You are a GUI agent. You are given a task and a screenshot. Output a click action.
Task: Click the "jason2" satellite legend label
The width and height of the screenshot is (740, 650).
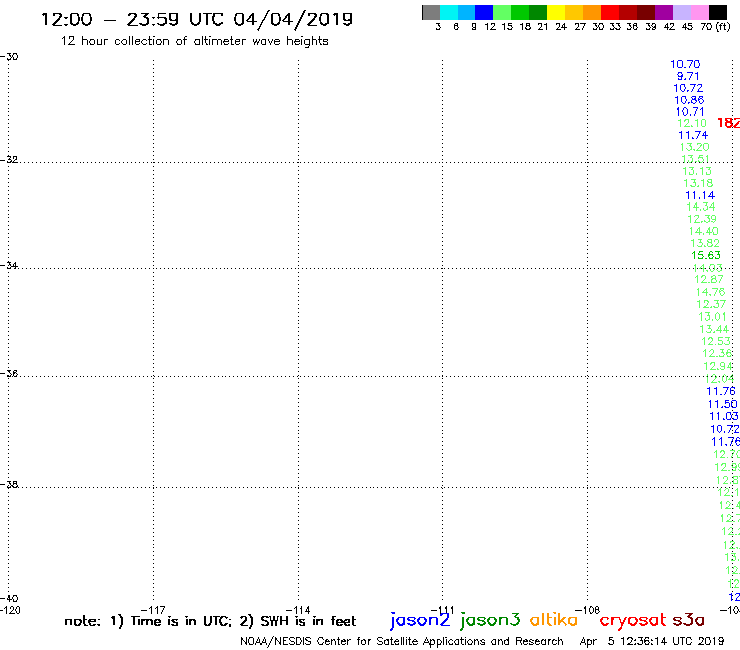pyautogui.click(x=420, y=620)
